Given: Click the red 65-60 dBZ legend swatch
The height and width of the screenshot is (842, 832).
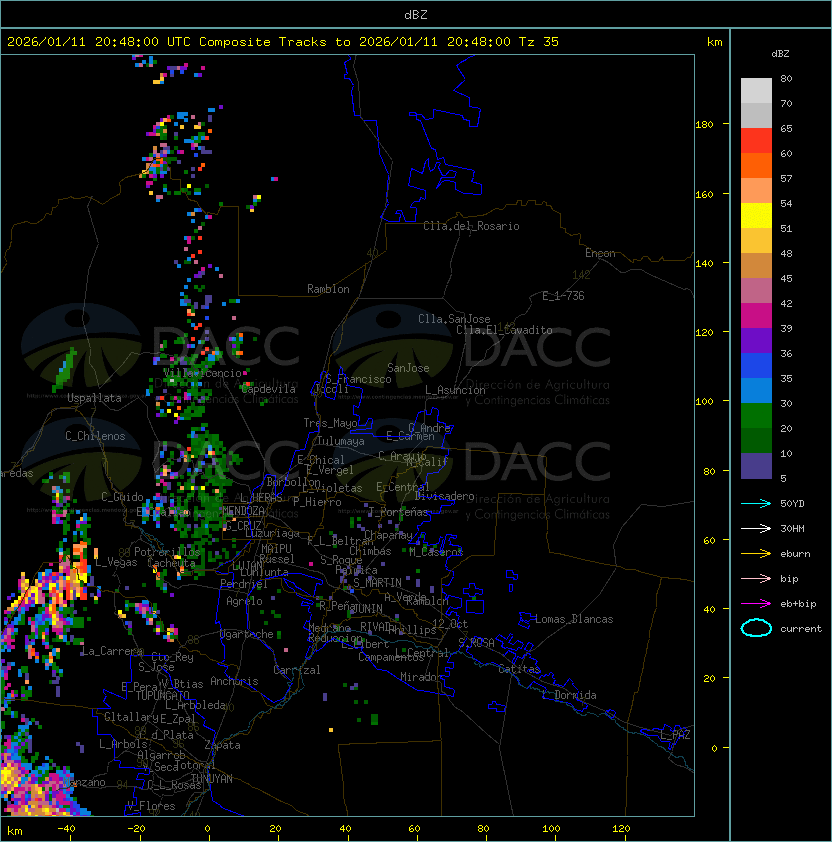Looking at the screenshot, I should click(x=756, y=141).
